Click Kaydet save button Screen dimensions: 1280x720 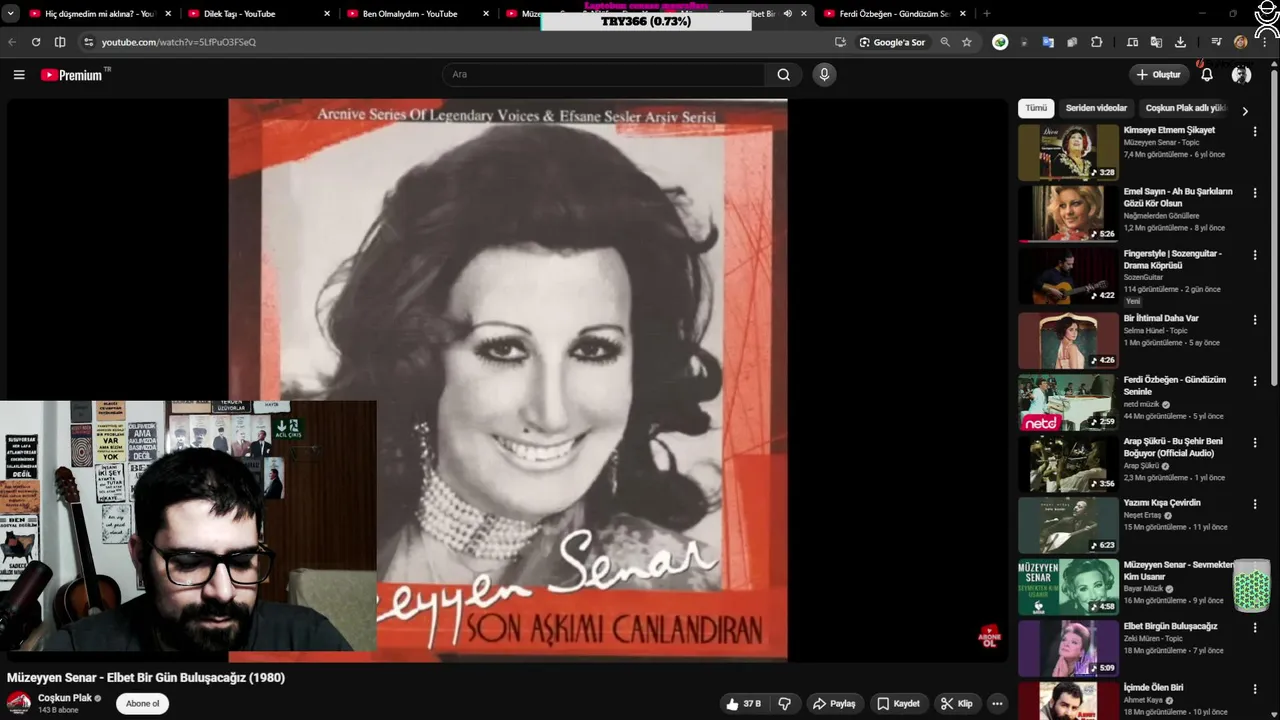pyautogui.click(x=898, y=704)
